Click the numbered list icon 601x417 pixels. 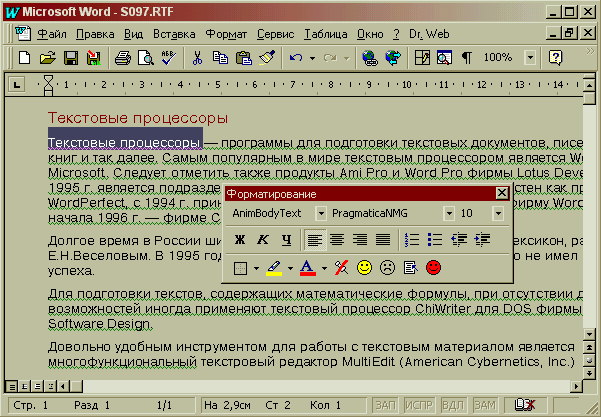(411, 239)
